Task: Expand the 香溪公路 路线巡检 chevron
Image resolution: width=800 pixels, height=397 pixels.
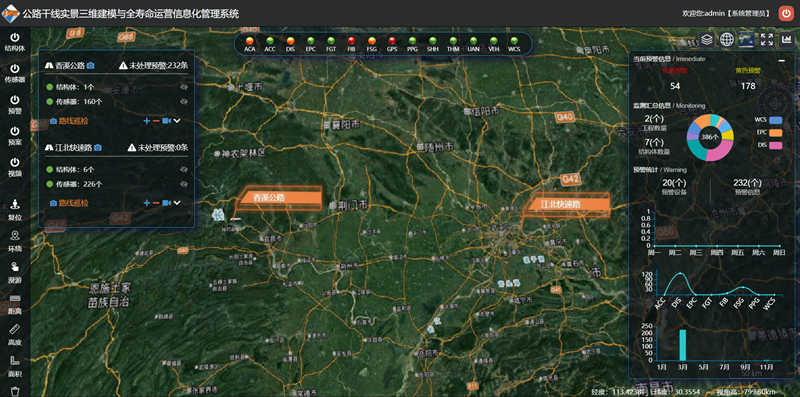Action: [177, 121]
